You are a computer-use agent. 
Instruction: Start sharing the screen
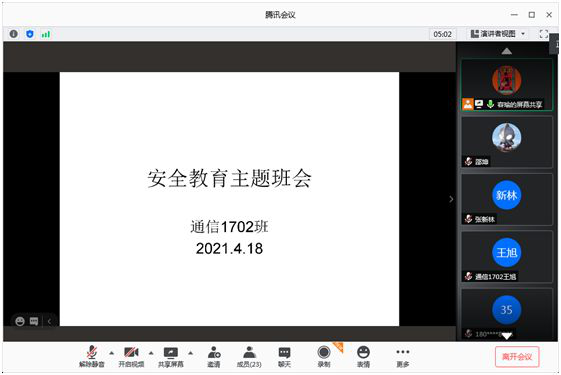pyautogui.click(x=171, y=357)
